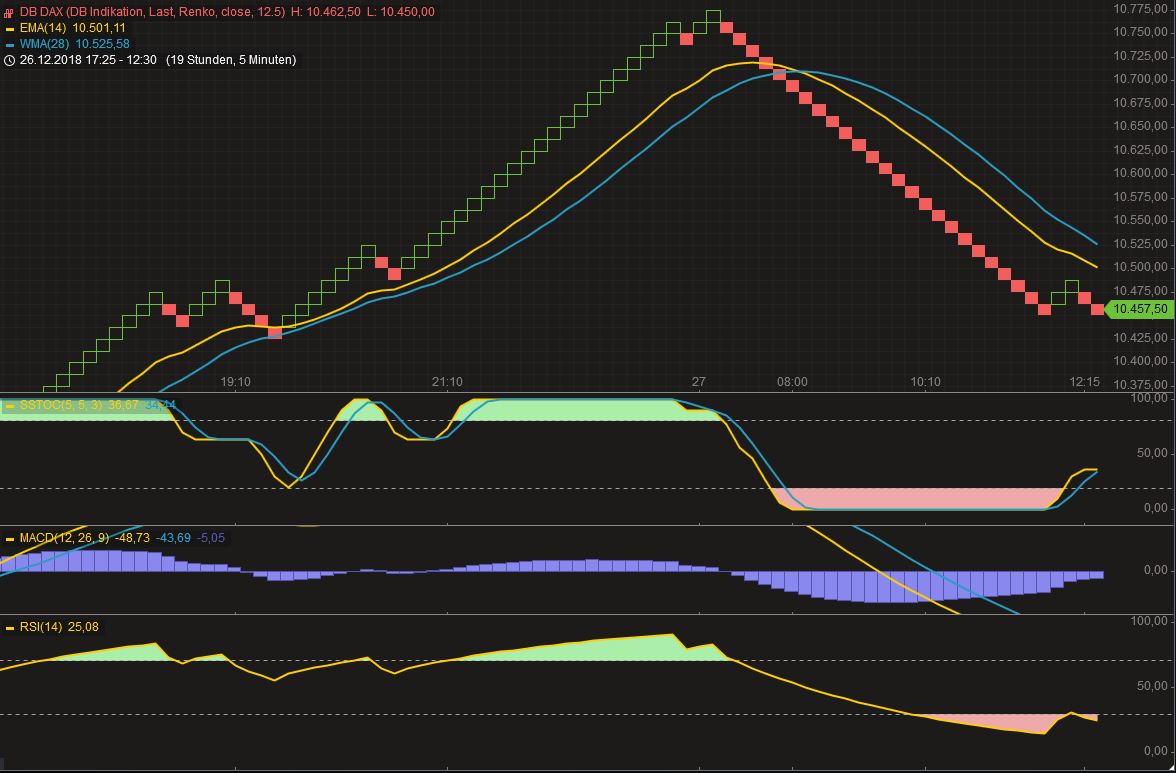Click the 100,00 scale label in the SSTOC panel

(1151, 398)
